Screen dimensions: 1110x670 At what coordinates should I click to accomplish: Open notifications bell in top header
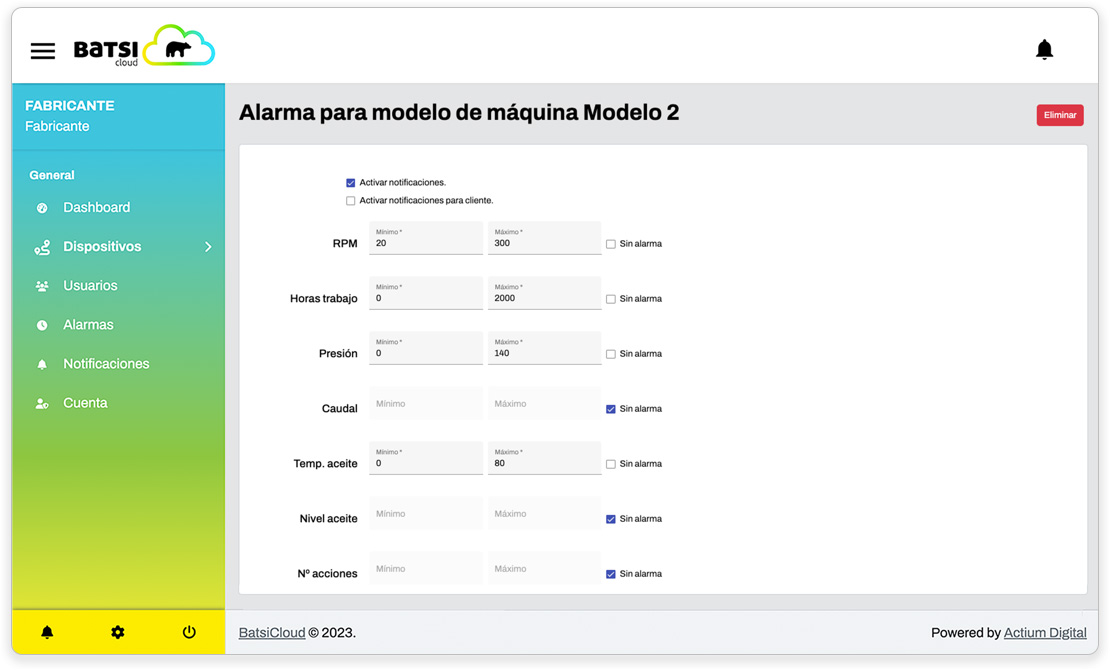(x=1044, y=50)
